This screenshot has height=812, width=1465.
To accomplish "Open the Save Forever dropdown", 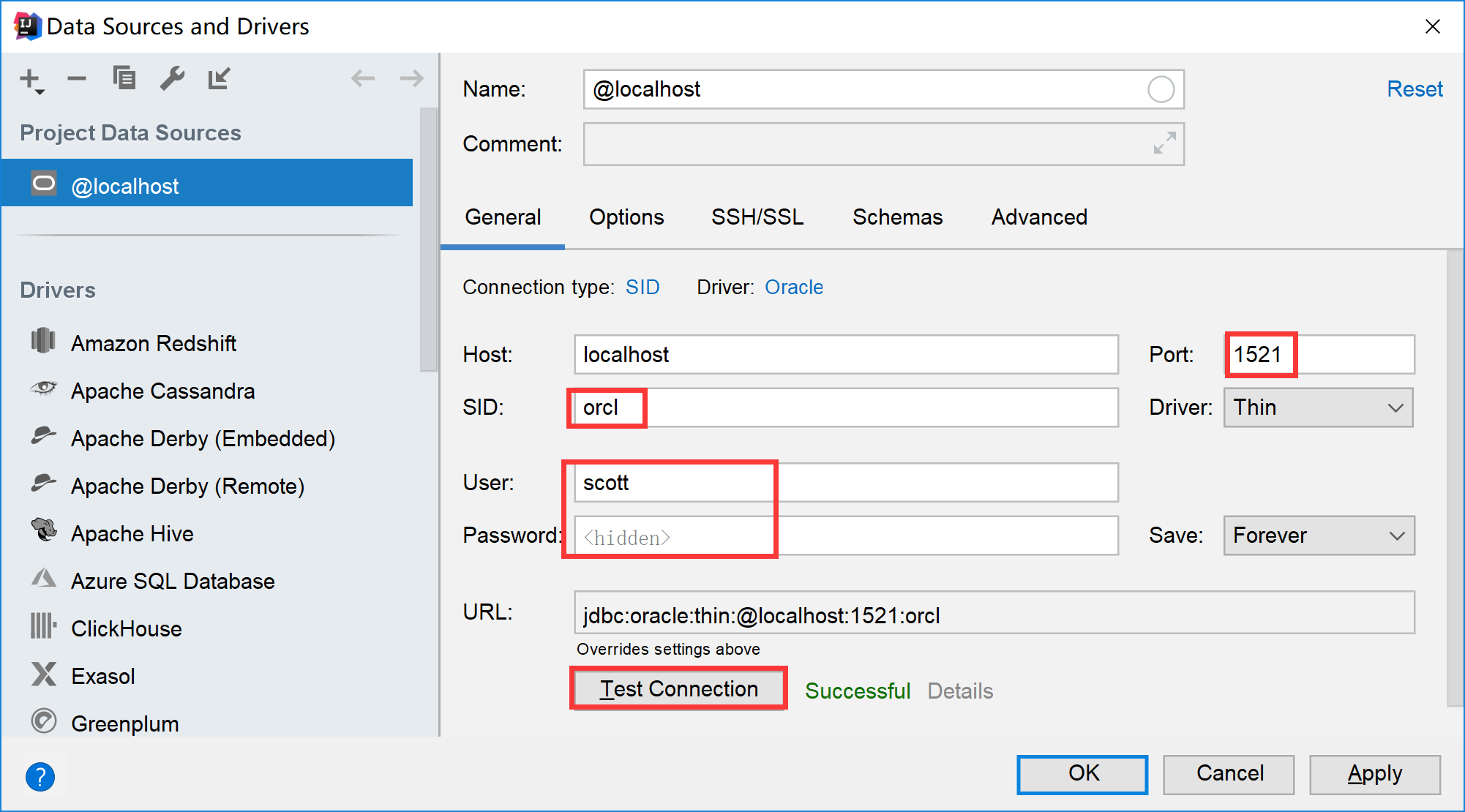I will (1318, 535).
